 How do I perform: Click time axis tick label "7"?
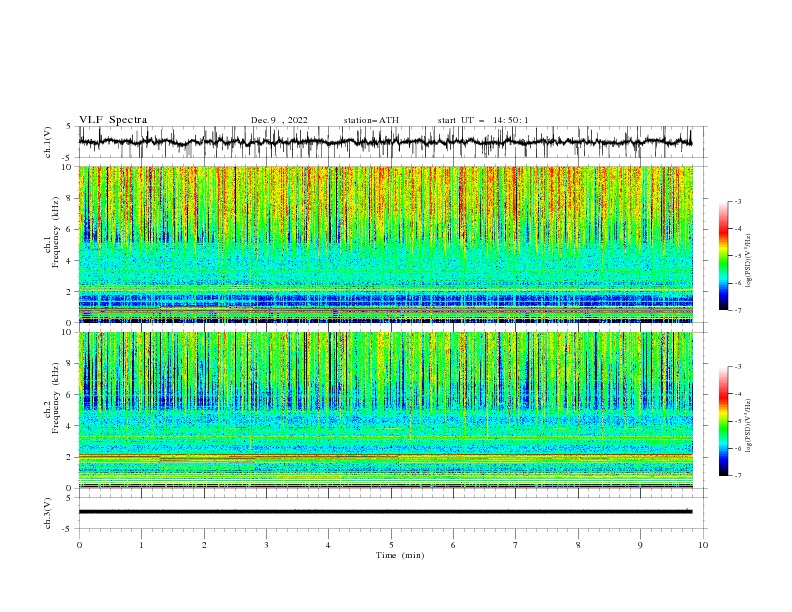click(x=516, y=545)
